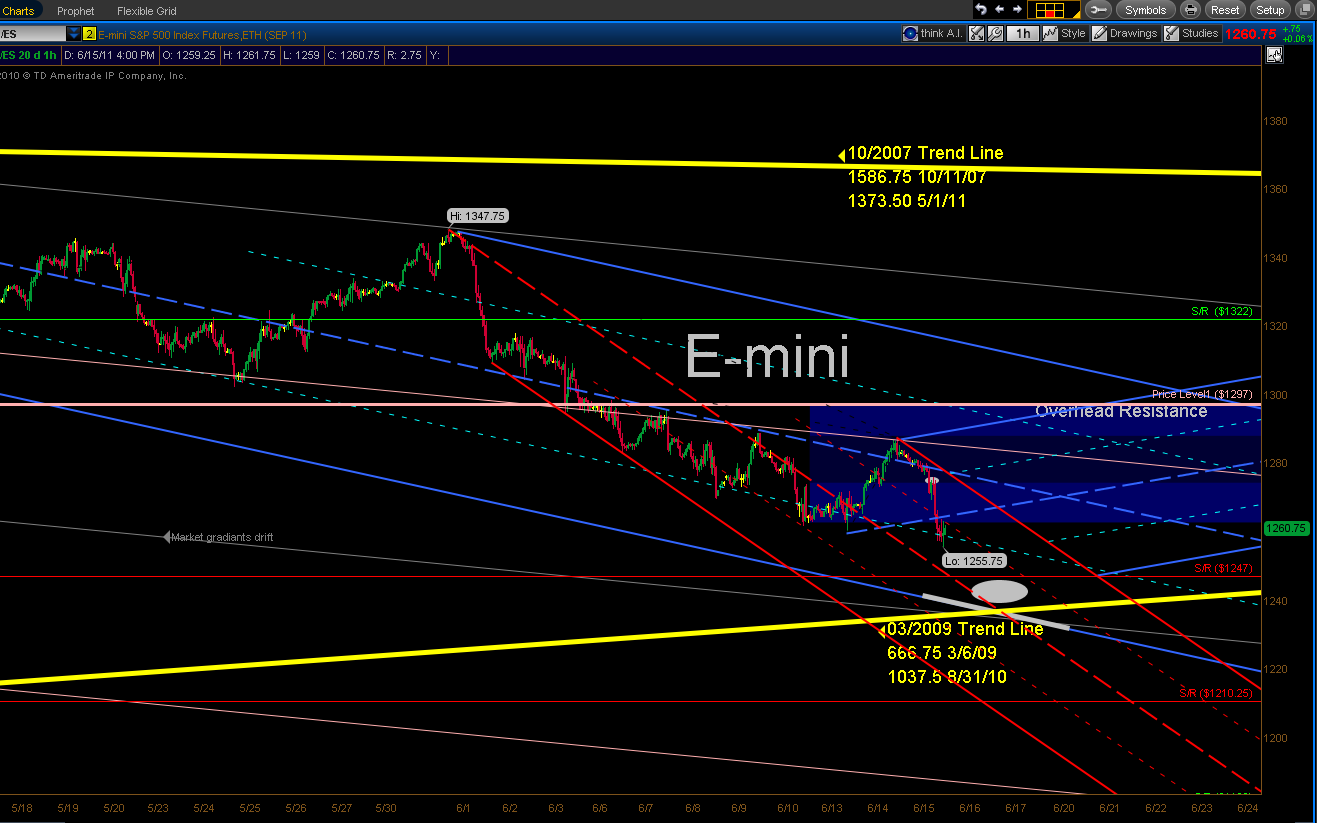Click the detach window icon
1317x823 pixels.
[1303, 10]
